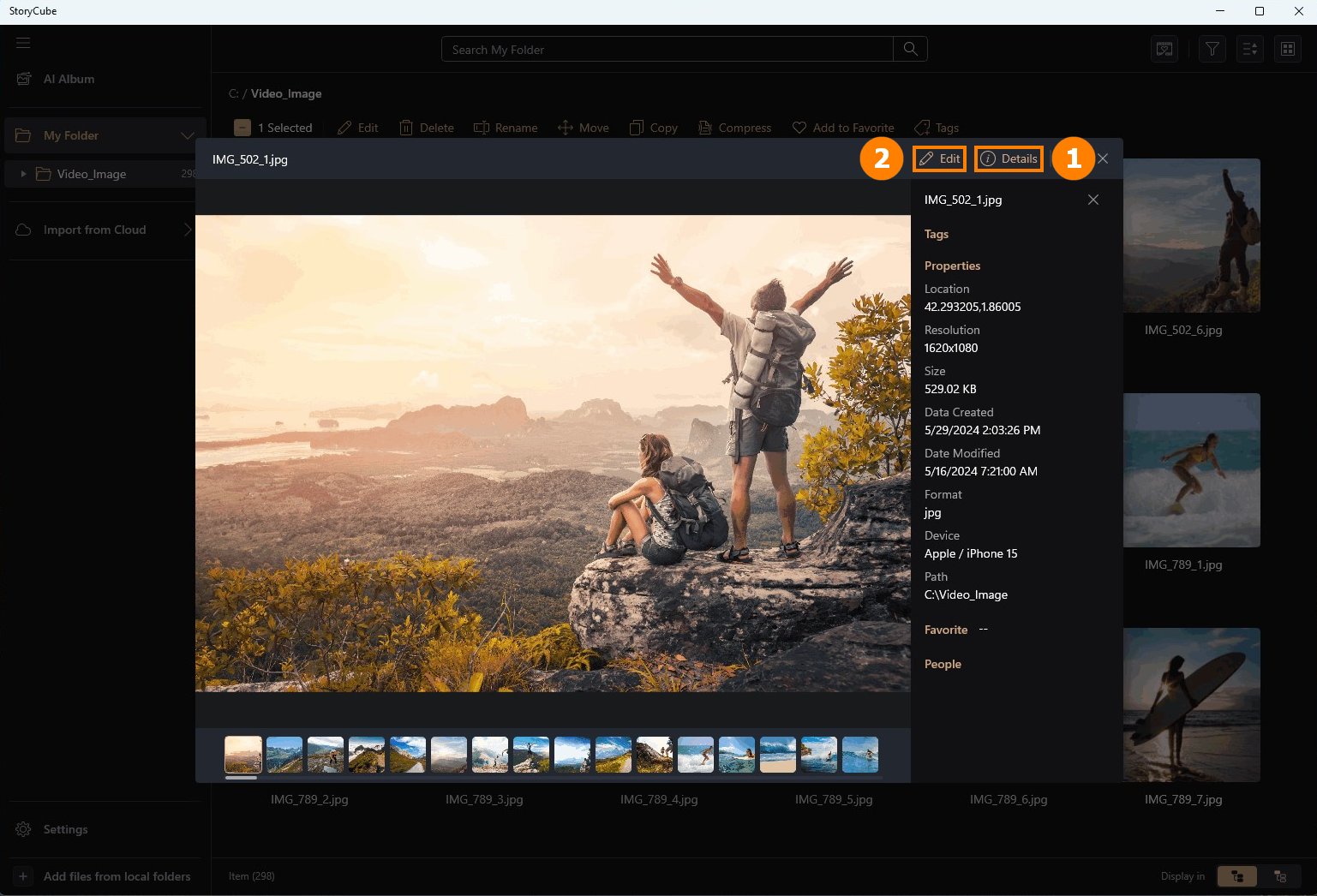Image resolution: width=1317 pixels, height=896 pixels.
Task: Click Move in the file toolbar
Action: [x=584, y=128]
